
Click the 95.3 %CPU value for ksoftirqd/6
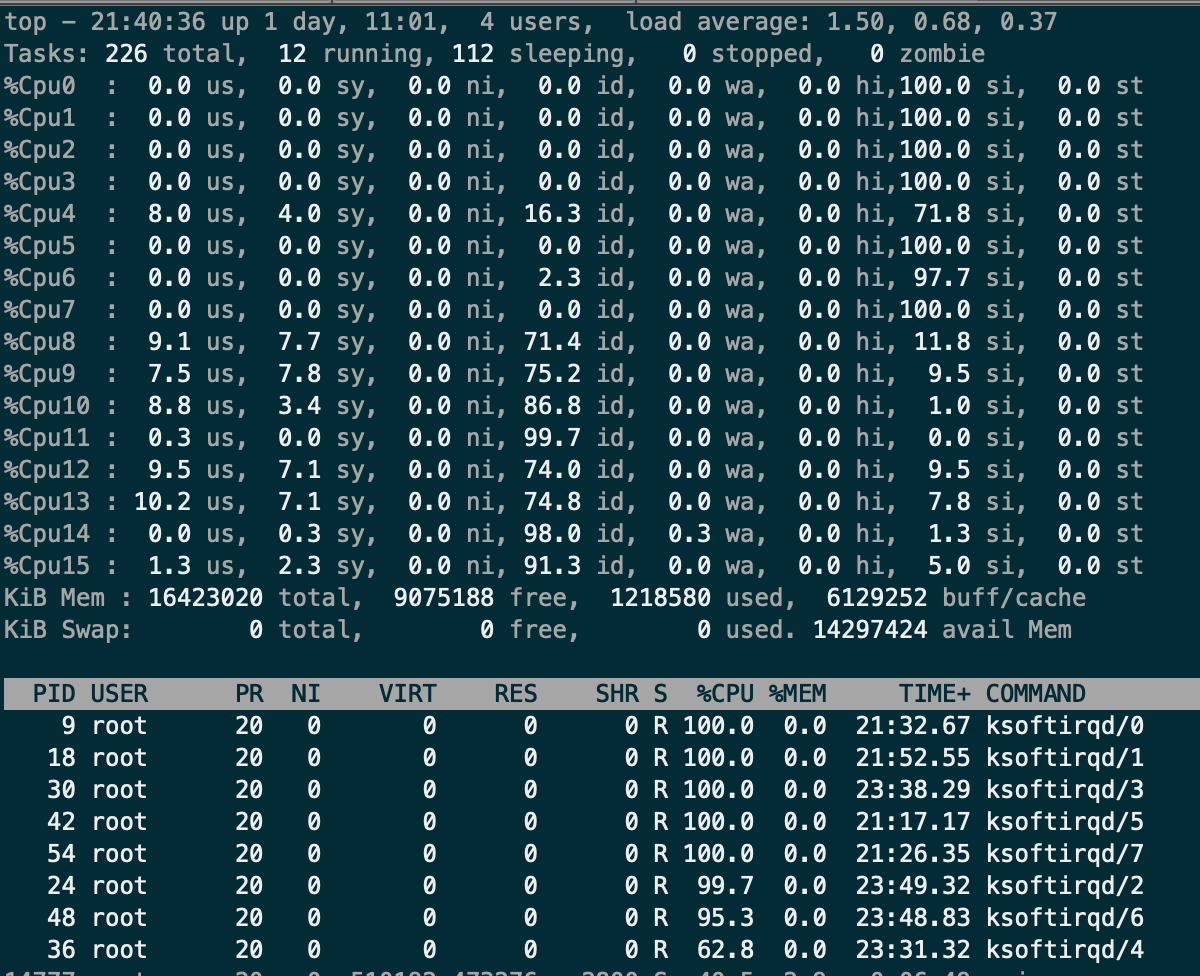[726, 918]
